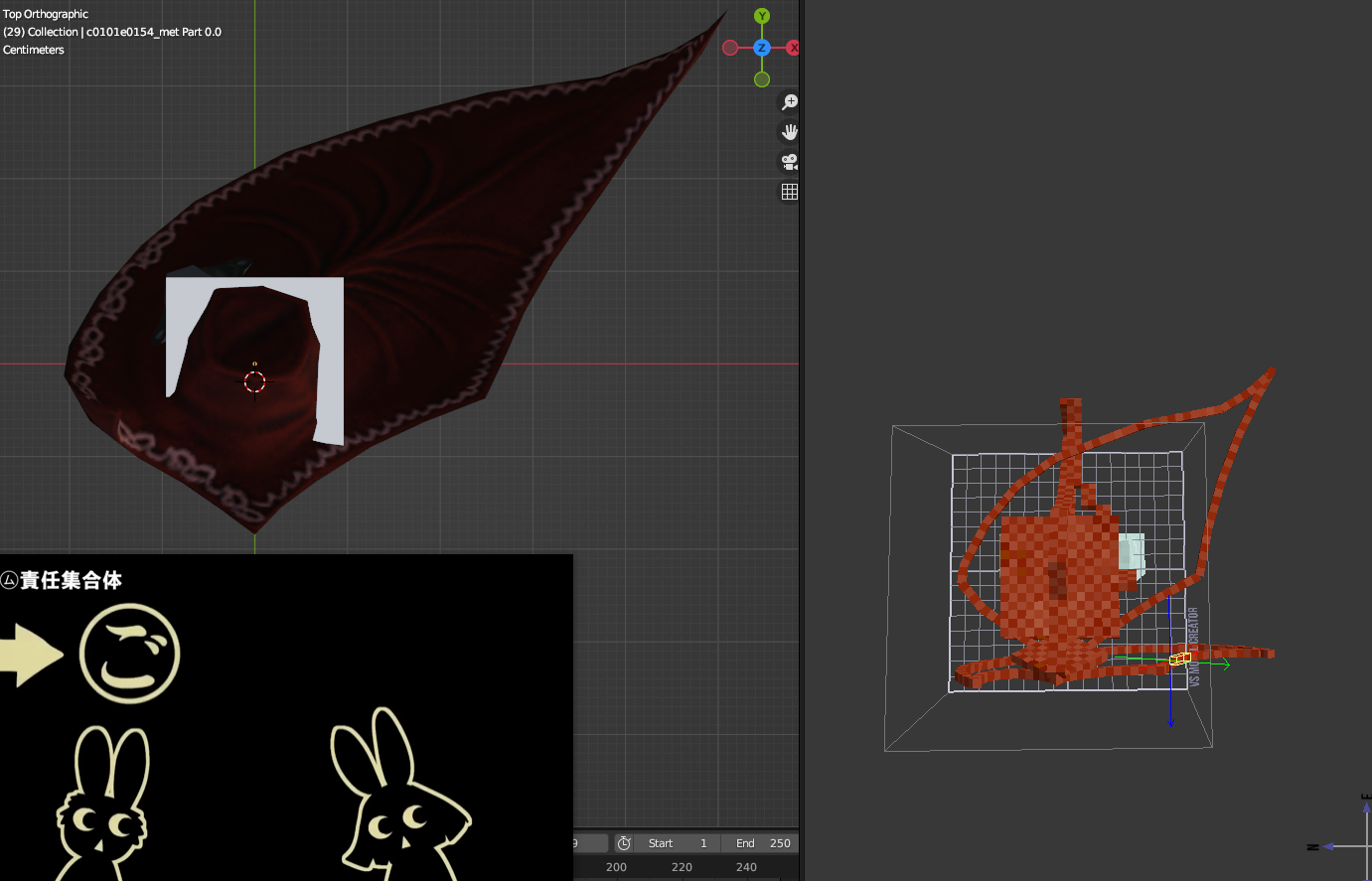1372x881 pixels.
Task: Click the hand pan view icon
Action: pos(790,132)
